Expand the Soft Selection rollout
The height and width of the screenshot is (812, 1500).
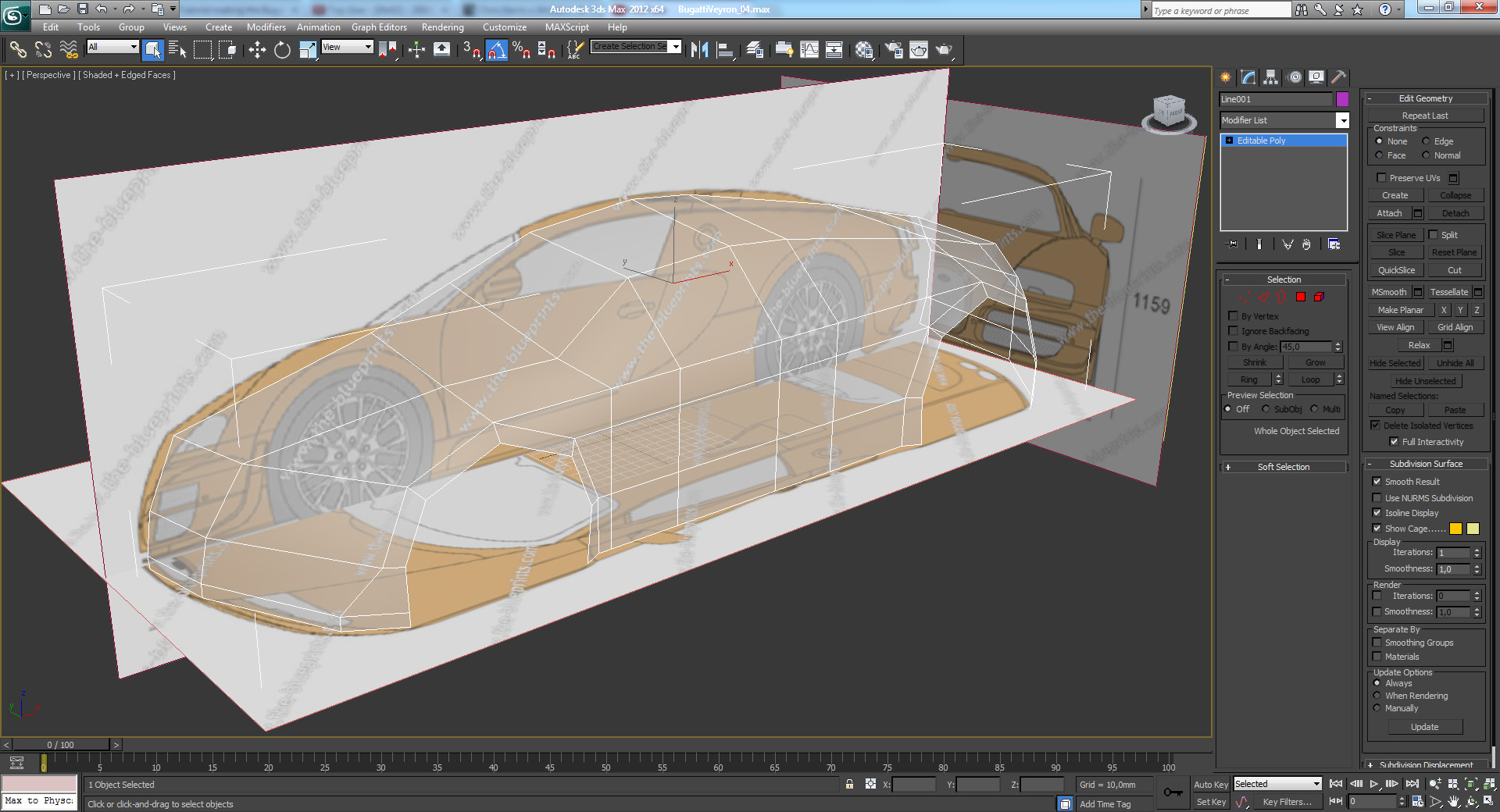[1283, 467]
